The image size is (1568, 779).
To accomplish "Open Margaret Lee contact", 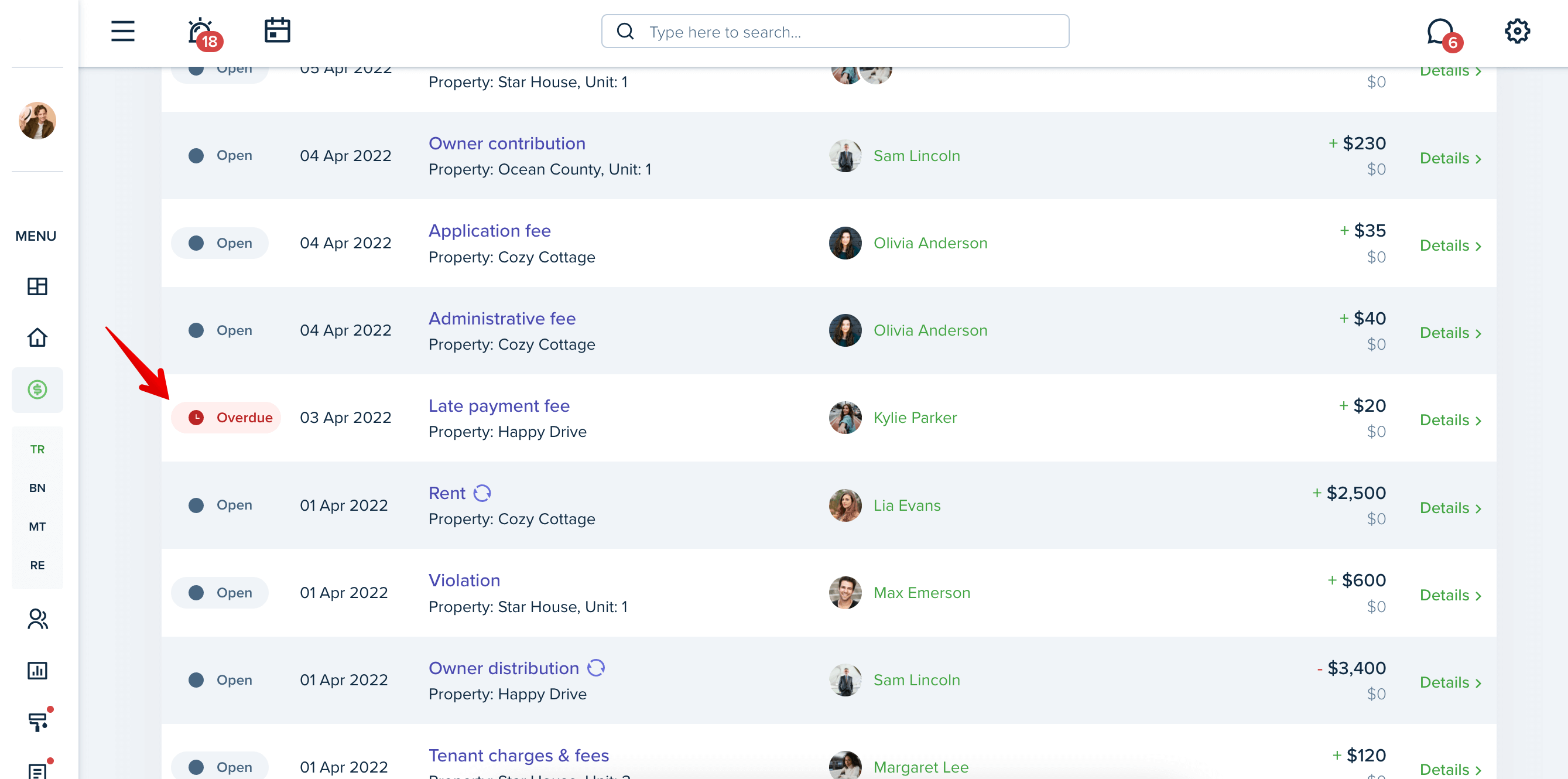I will point(921,767).
